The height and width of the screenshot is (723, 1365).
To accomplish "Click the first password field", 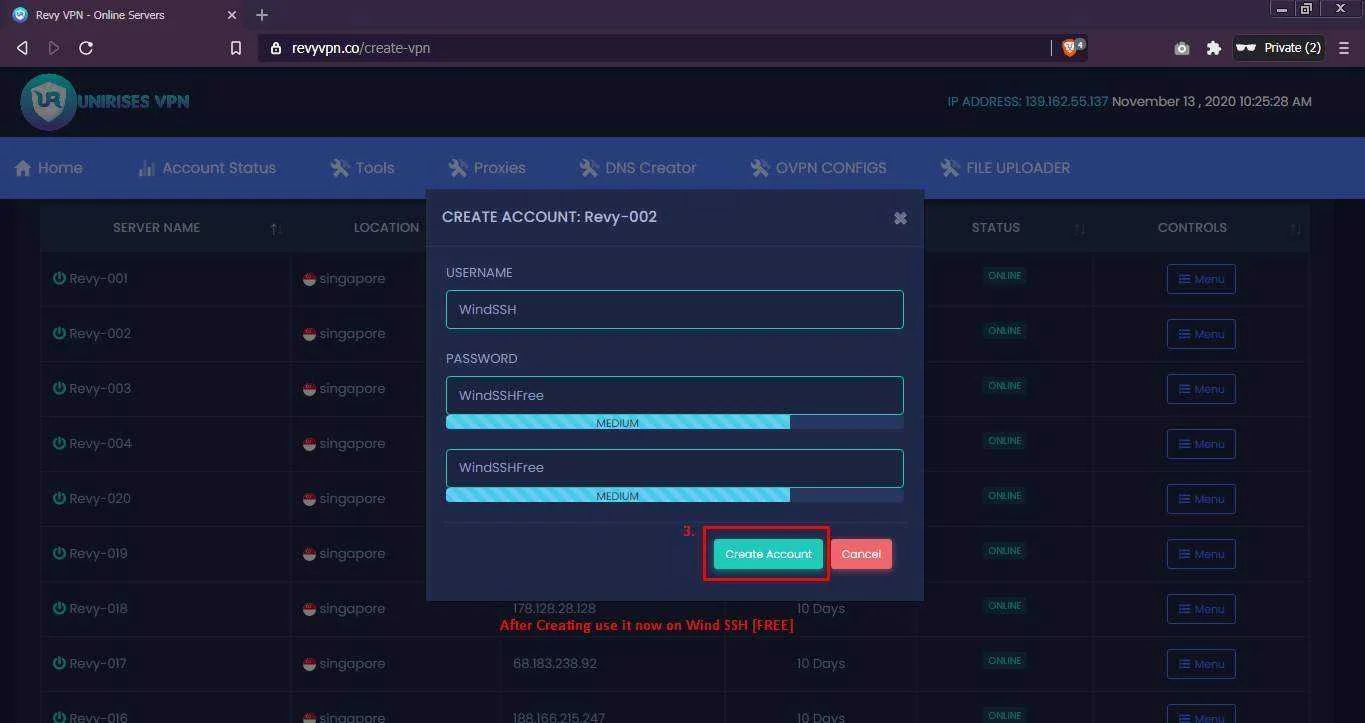I will (675, 395).
